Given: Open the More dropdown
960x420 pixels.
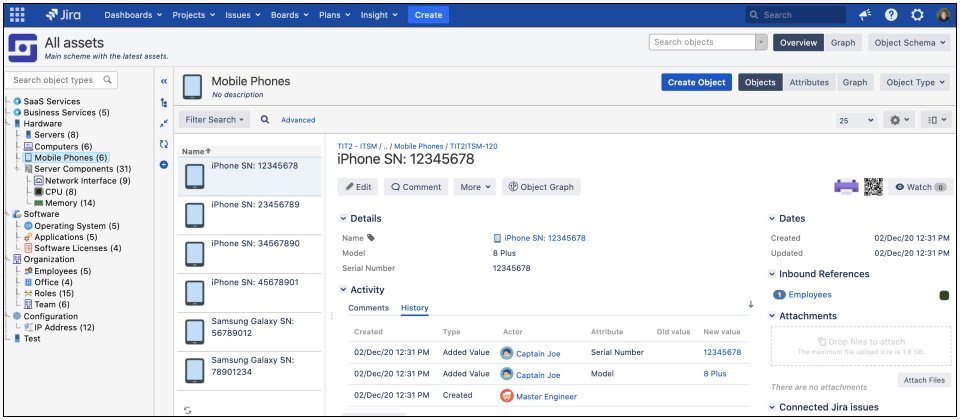Looking at the screenshot, I should 474,187.
